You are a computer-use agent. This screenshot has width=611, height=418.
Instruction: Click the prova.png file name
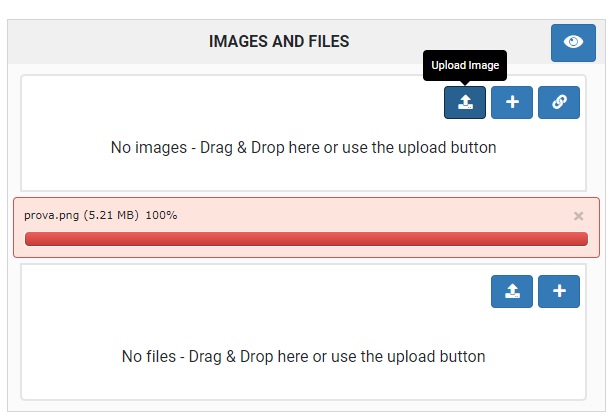coord(51,216)
